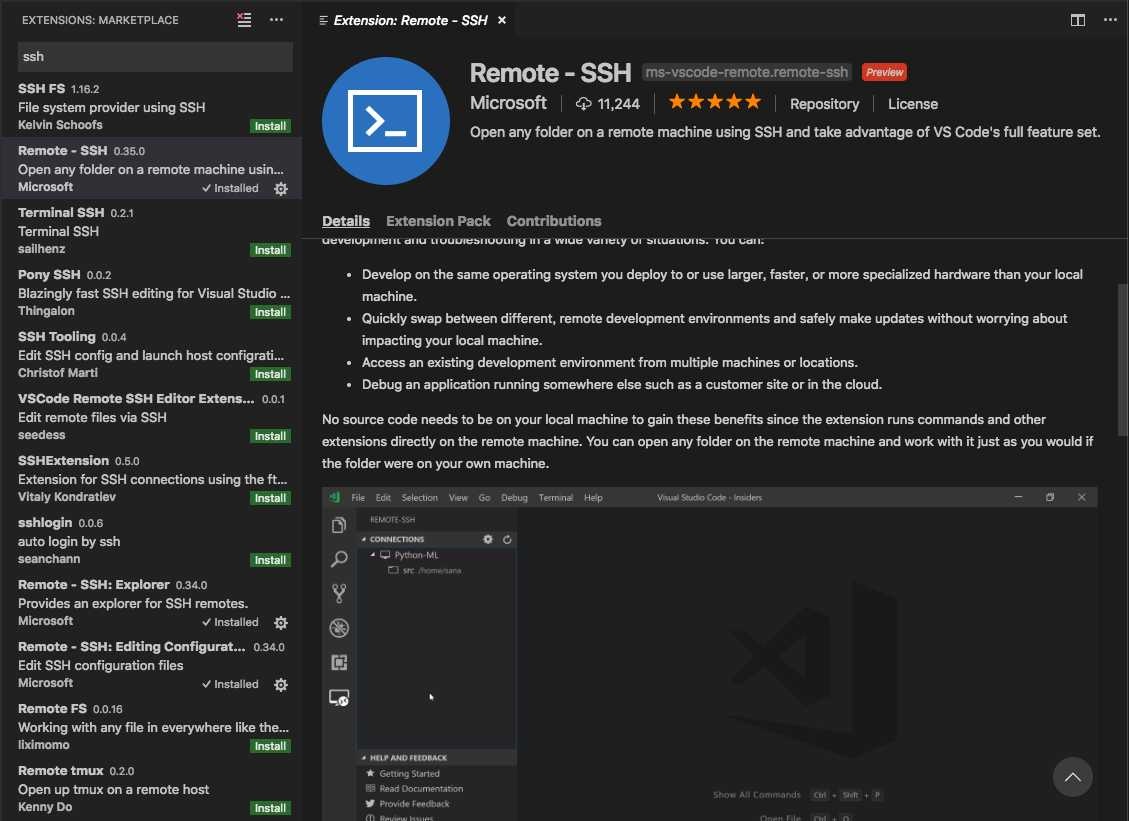The image size is (1129, 821).
Task: Install the SSHExtension extension
Action: [x=271, y=498]
